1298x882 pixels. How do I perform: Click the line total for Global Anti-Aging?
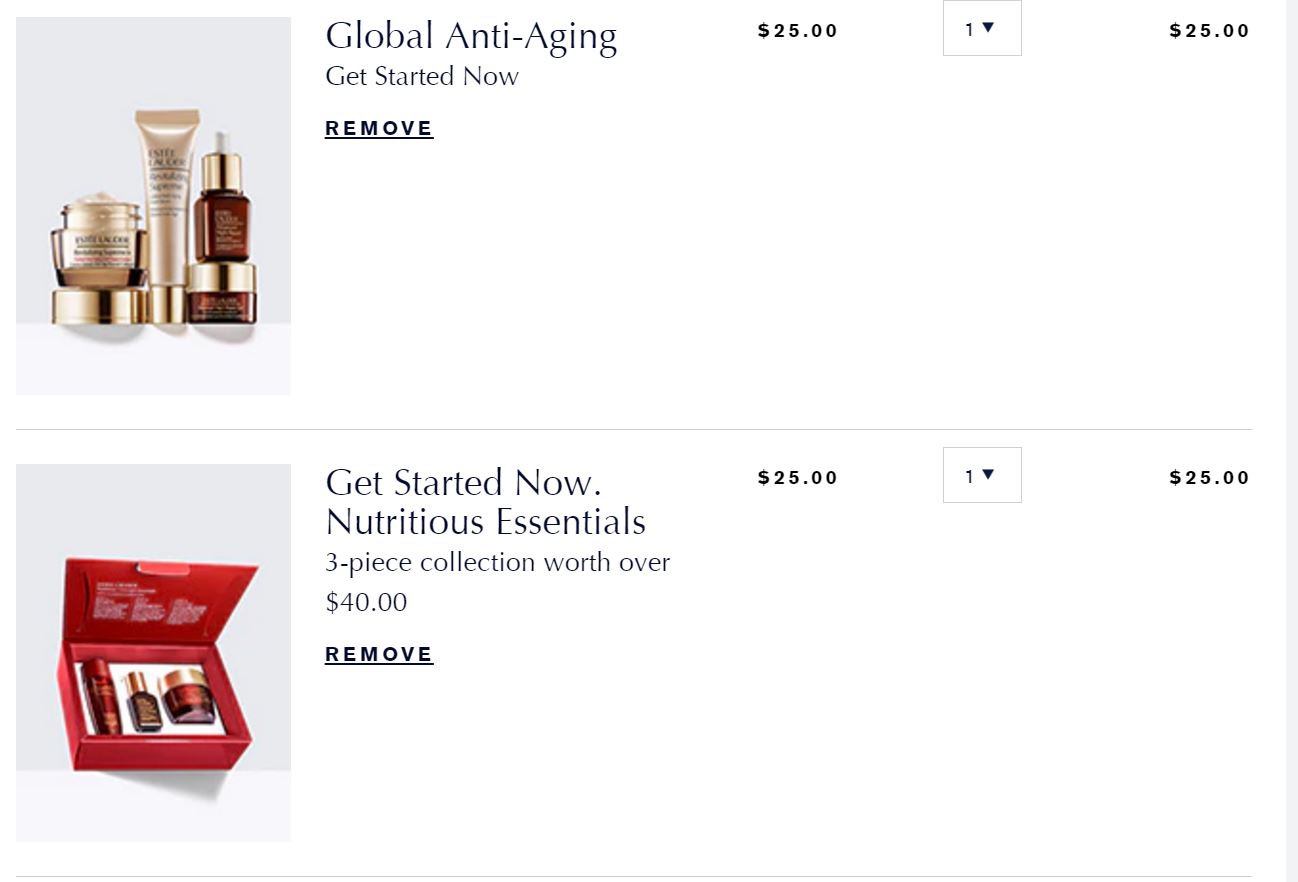tap(1209, 31)
